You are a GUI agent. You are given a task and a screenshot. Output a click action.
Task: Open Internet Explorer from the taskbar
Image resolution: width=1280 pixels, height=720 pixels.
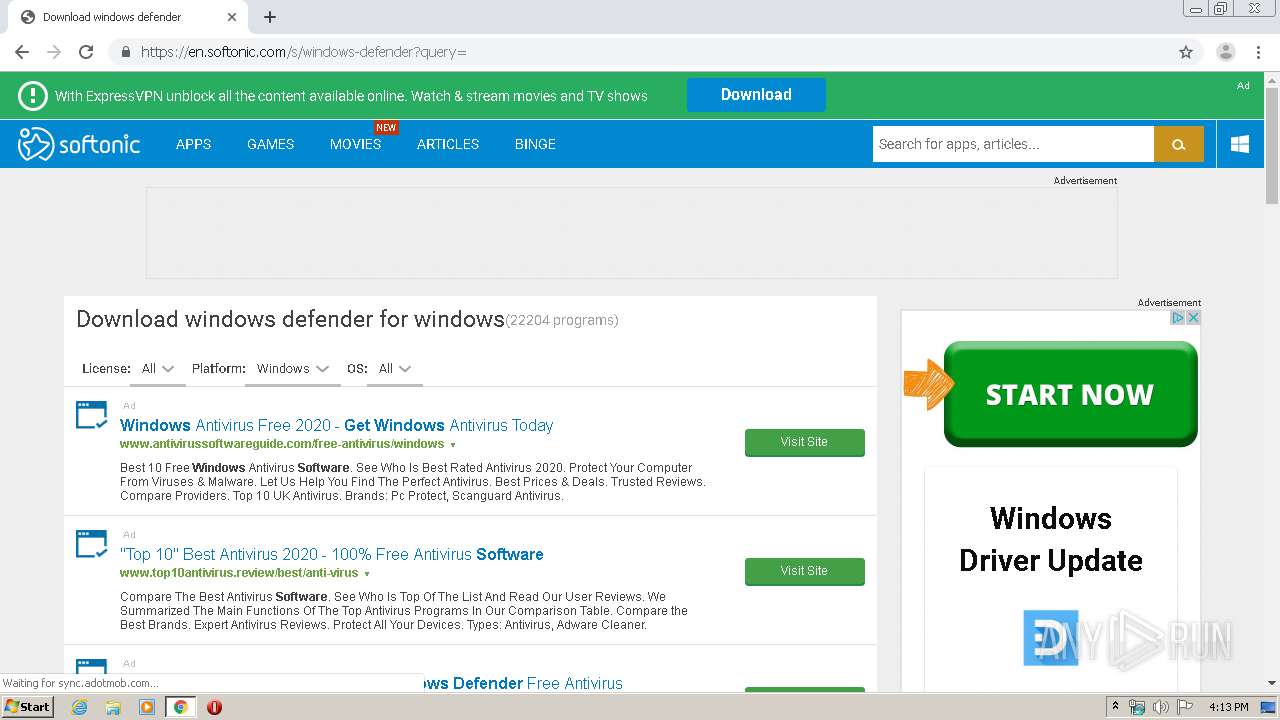pyautogui.click(x=79, y=707)
